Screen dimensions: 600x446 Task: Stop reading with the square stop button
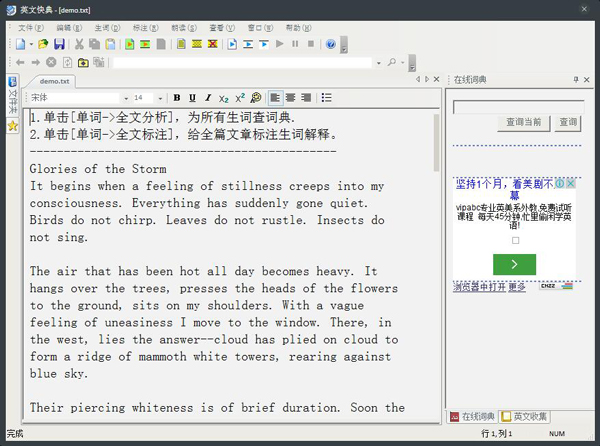point(311,44)
